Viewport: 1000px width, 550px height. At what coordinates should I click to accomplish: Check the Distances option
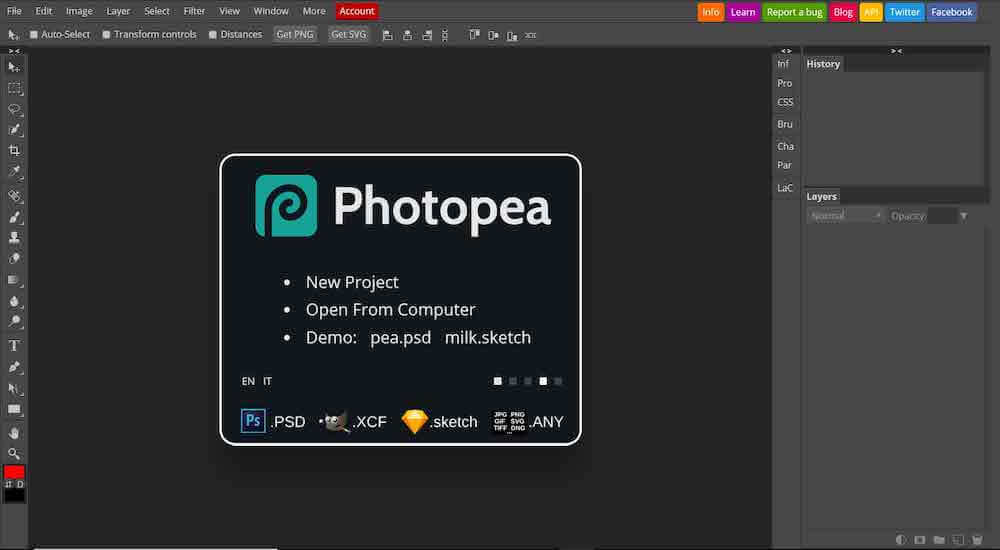pyautogui.click(x=213, y=34)
